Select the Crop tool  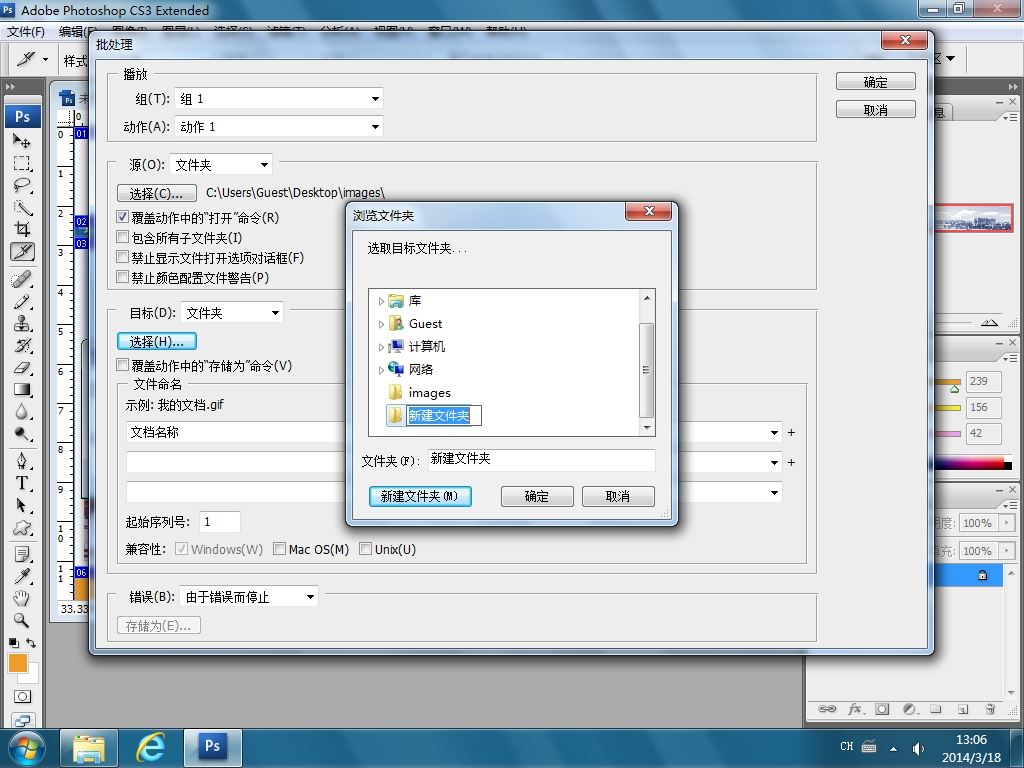point(22,229)
